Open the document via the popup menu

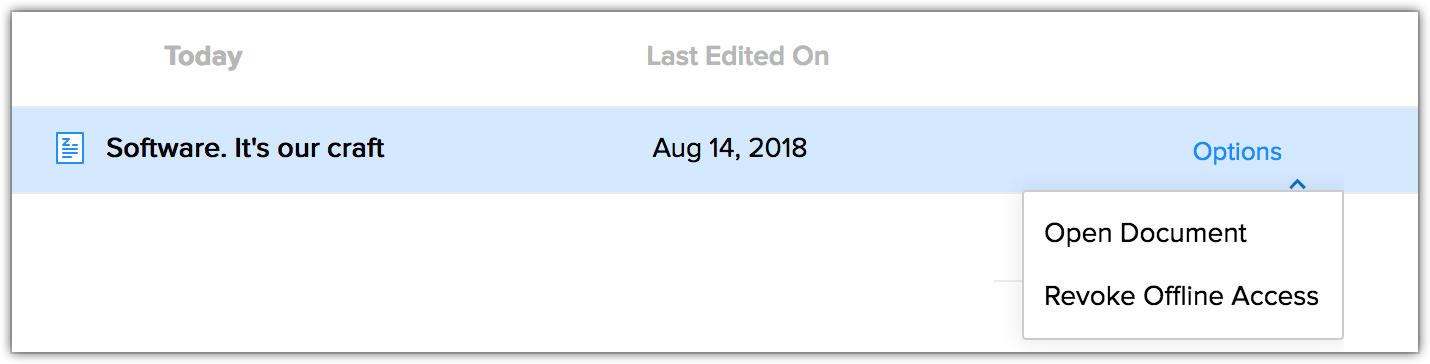click(x=1145, y=233)
